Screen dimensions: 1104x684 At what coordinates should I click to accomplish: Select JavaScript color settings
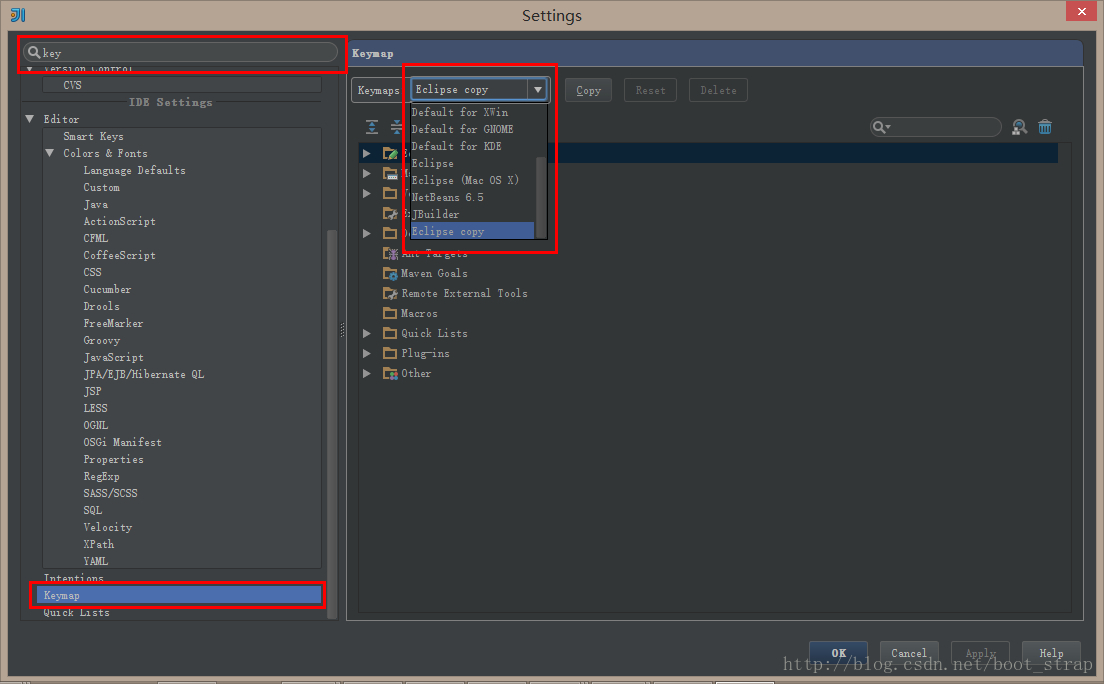(x=113, y=357)
